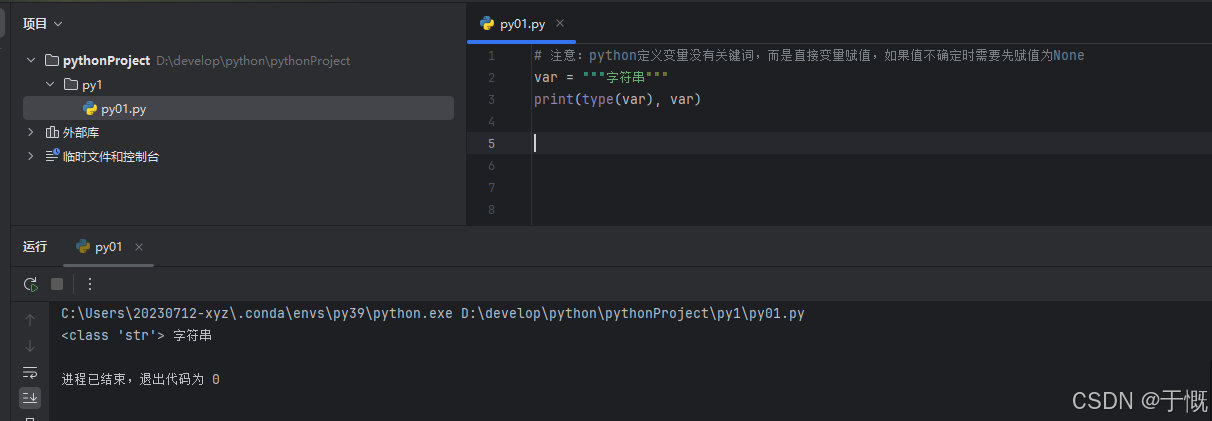This screenshot has height=421, width=1212.
Task: Click the Rerun py01 icon
Action: [x=31, y=284]
